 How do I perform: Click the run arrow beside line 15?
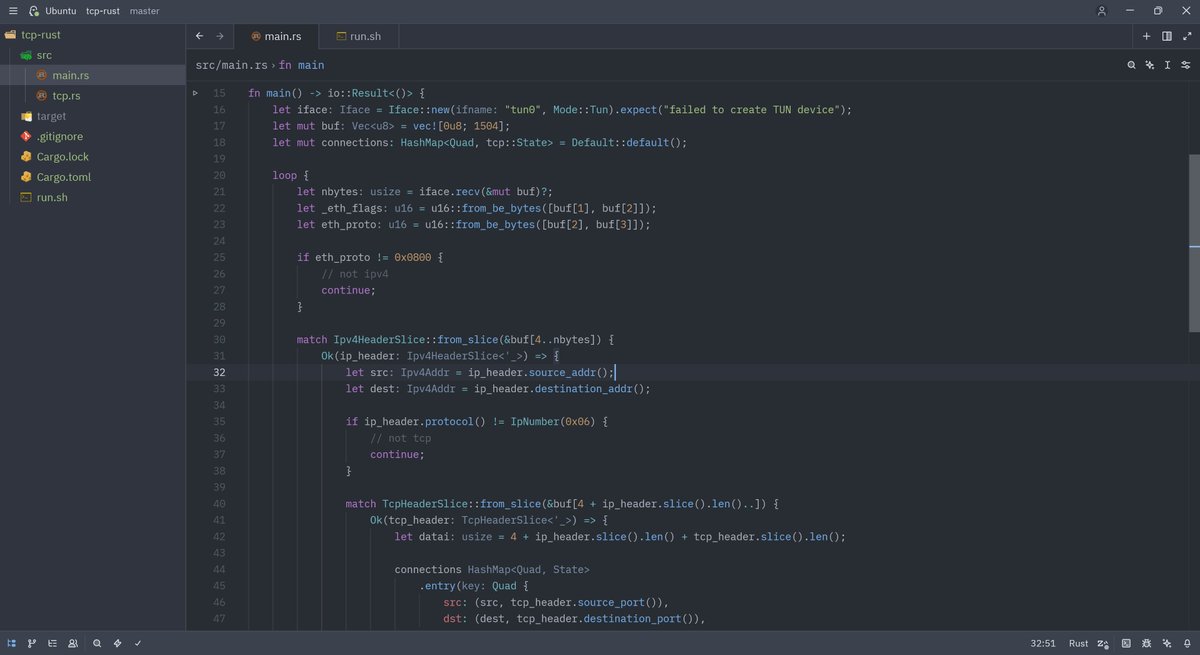pos(196,93)
